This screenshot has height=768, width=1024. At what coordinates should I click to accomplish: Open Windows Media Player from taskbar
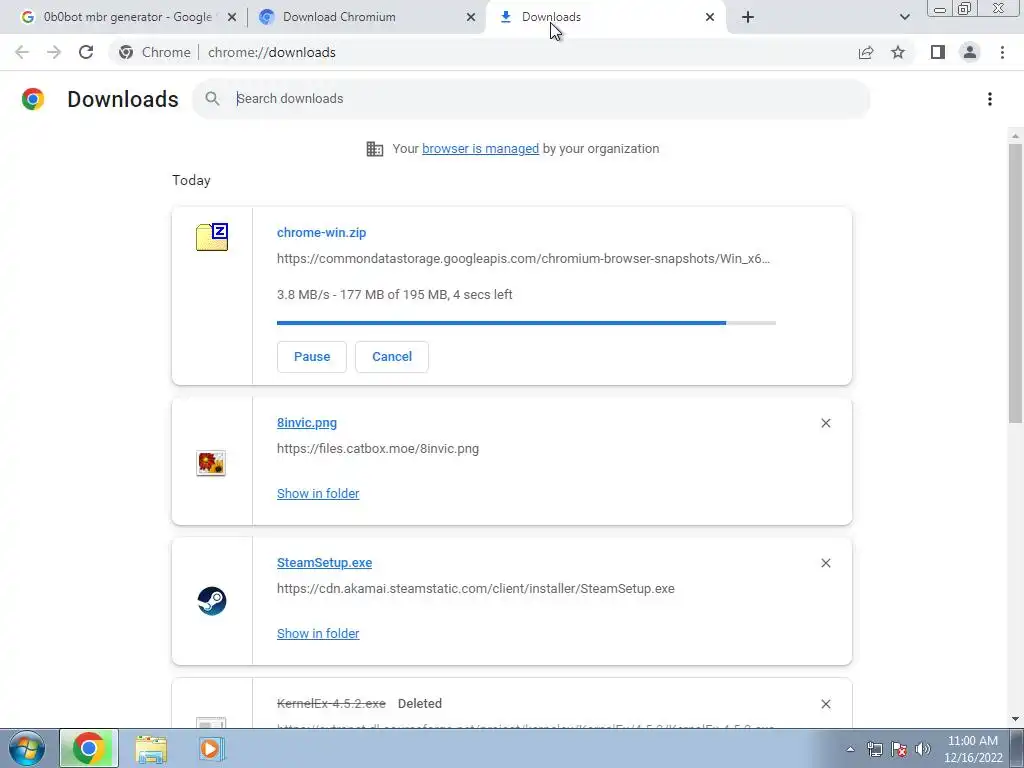(211, 748)
